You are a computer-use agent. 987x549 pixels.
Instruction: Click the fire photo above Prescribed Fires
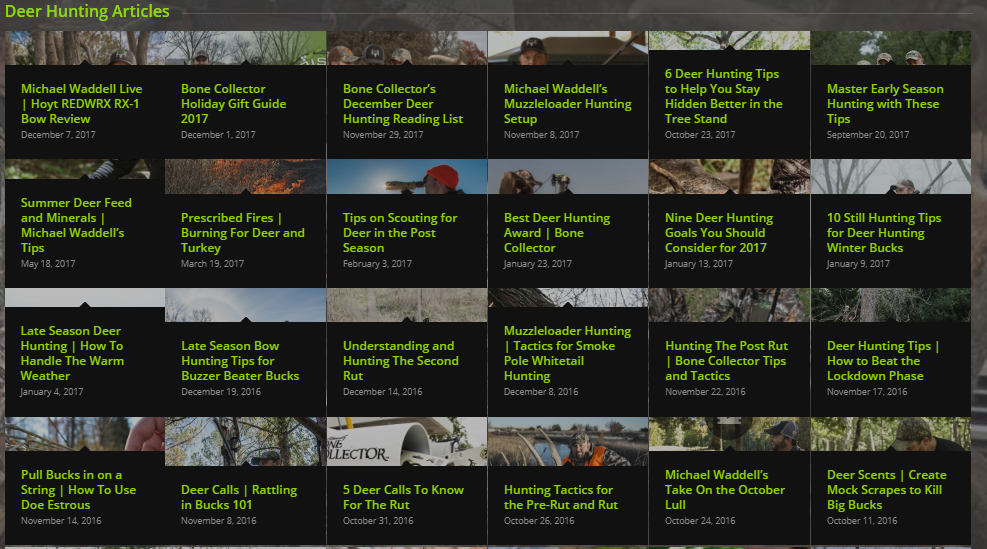pyautogui.click(x=245, y=176)
